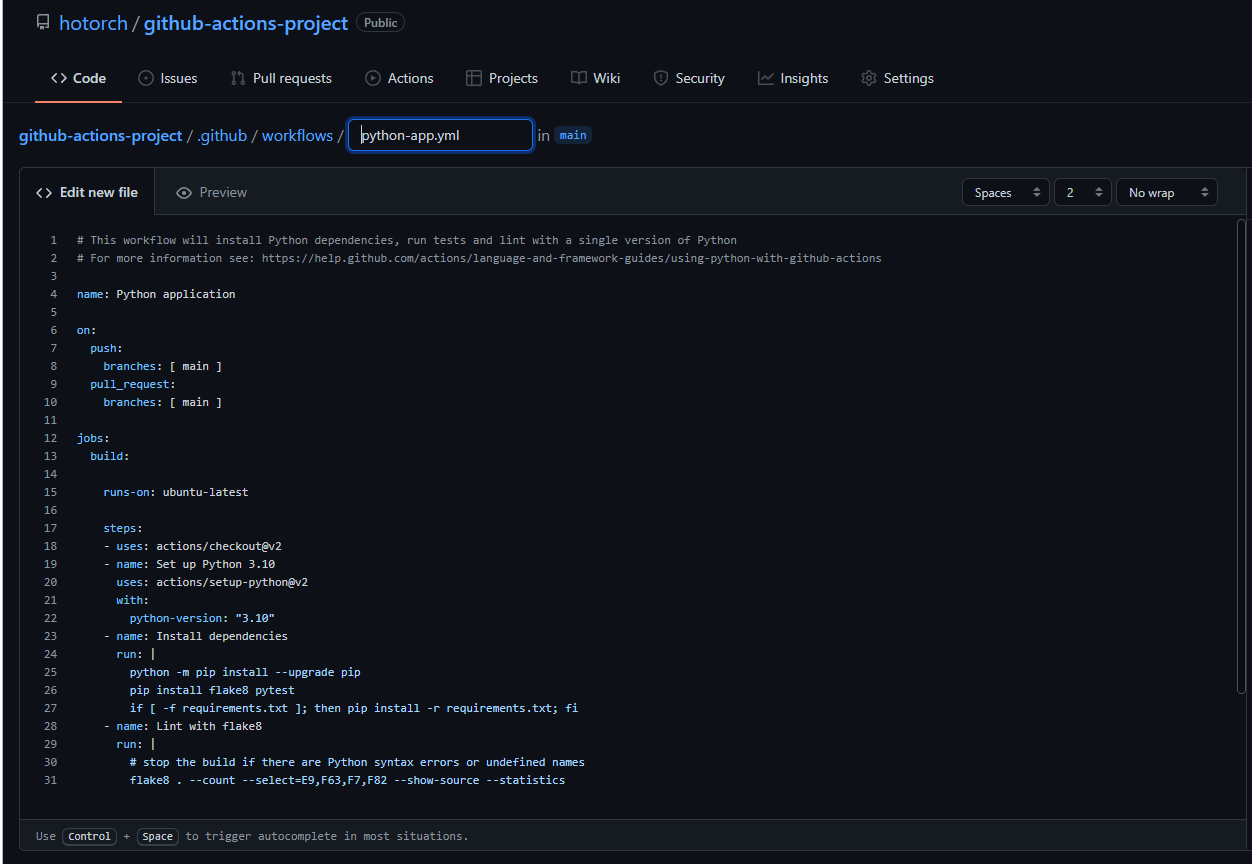Open the Issues tab

click(x=168, y=78)
